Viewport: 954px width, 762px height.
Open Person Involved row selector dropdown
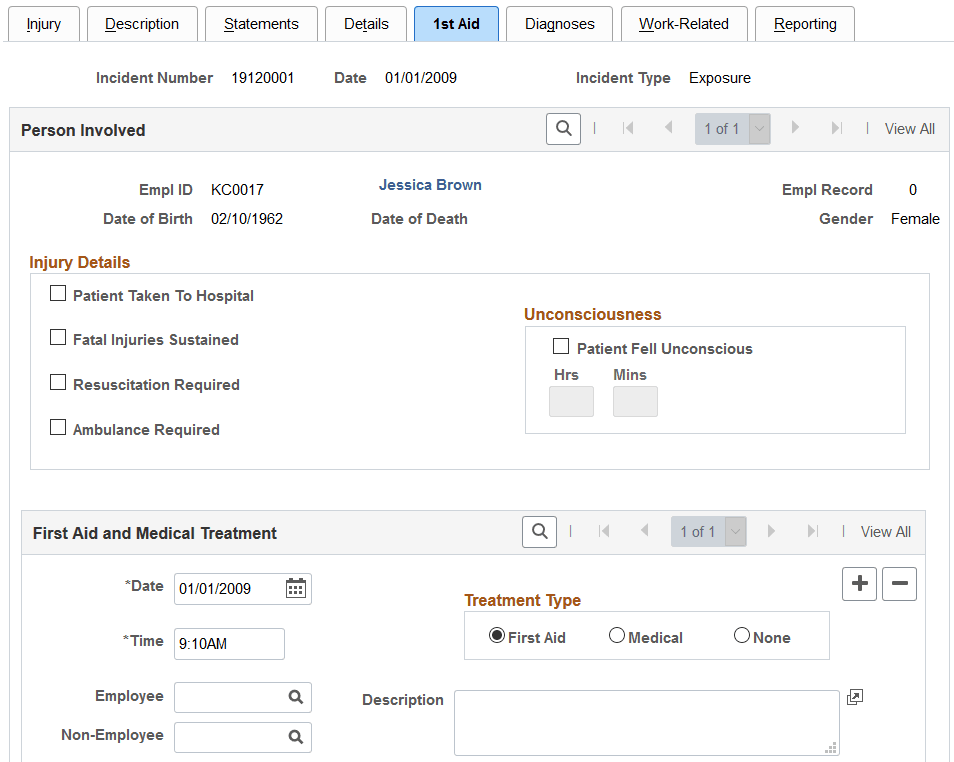click(x=759, y=129)
